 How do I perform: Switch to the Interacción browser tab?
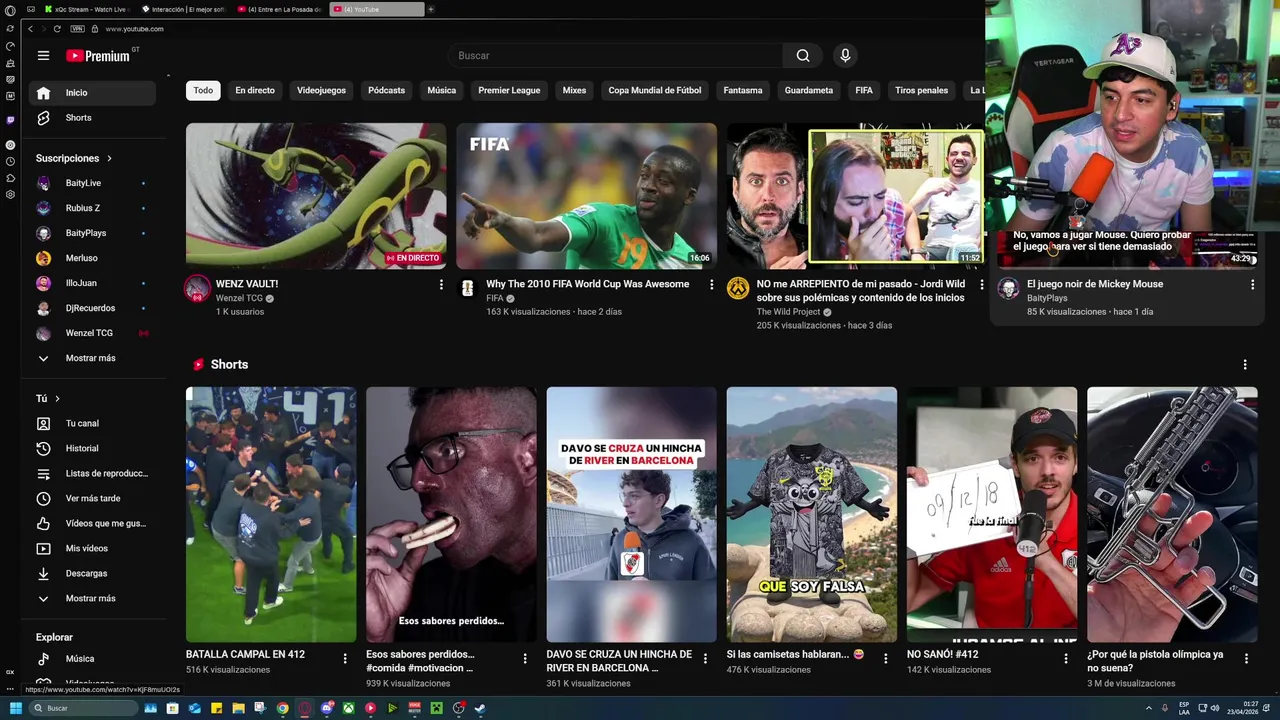[185, 9]
